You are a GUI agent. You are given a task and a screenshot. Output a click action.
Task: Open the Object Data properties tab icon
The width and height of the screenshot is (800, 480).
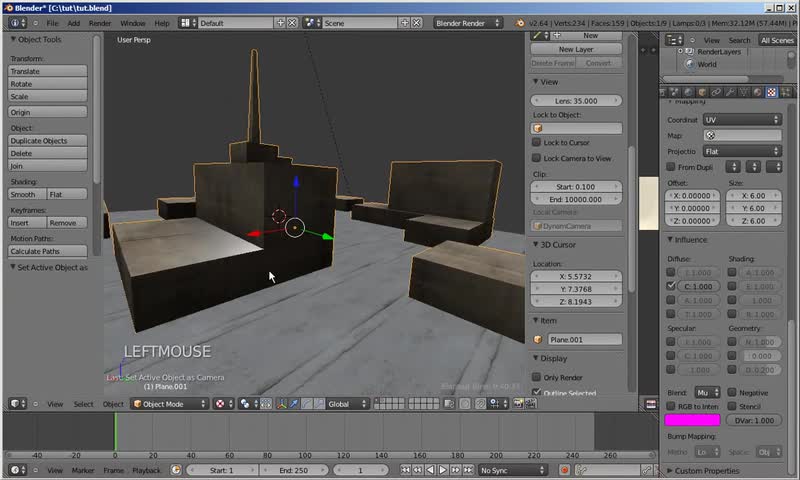744,92
